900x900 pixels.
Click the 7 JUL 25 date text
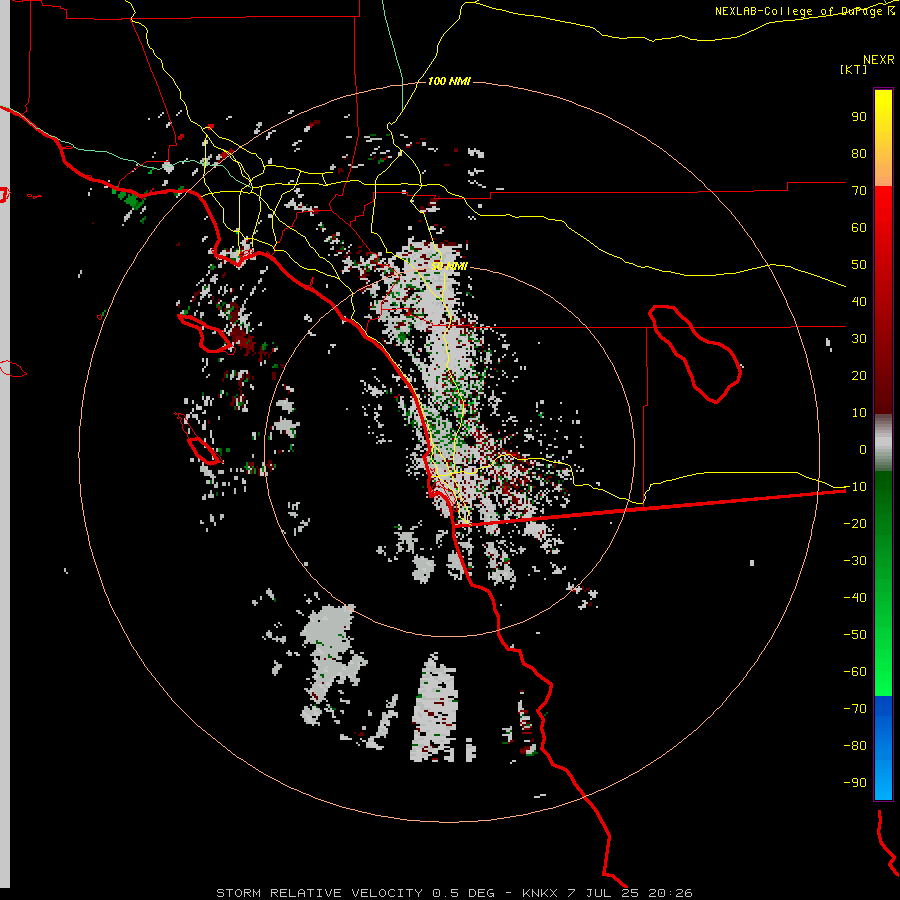point(603,893)
